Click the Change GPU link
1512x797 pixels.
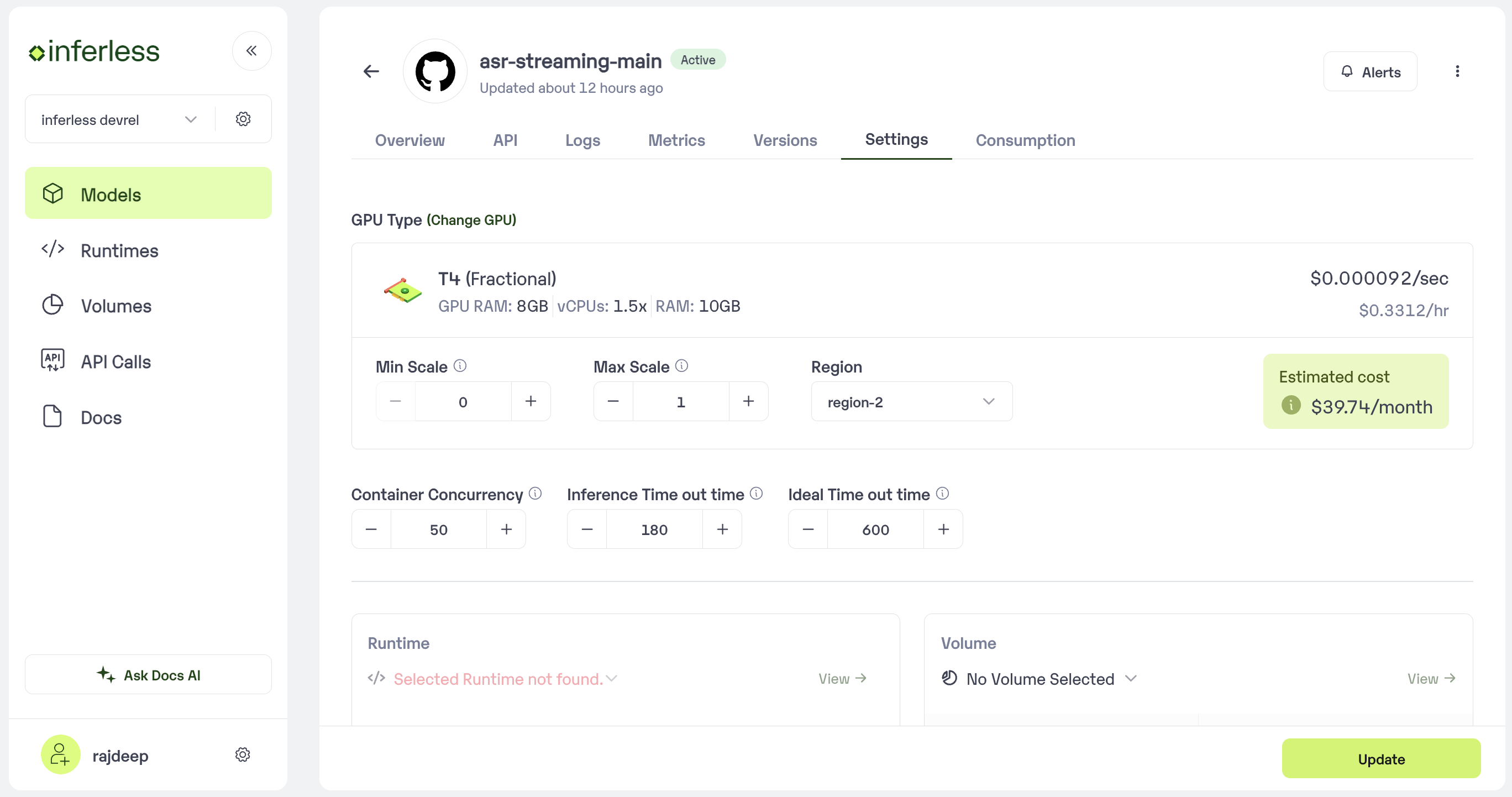coord(471,220)
